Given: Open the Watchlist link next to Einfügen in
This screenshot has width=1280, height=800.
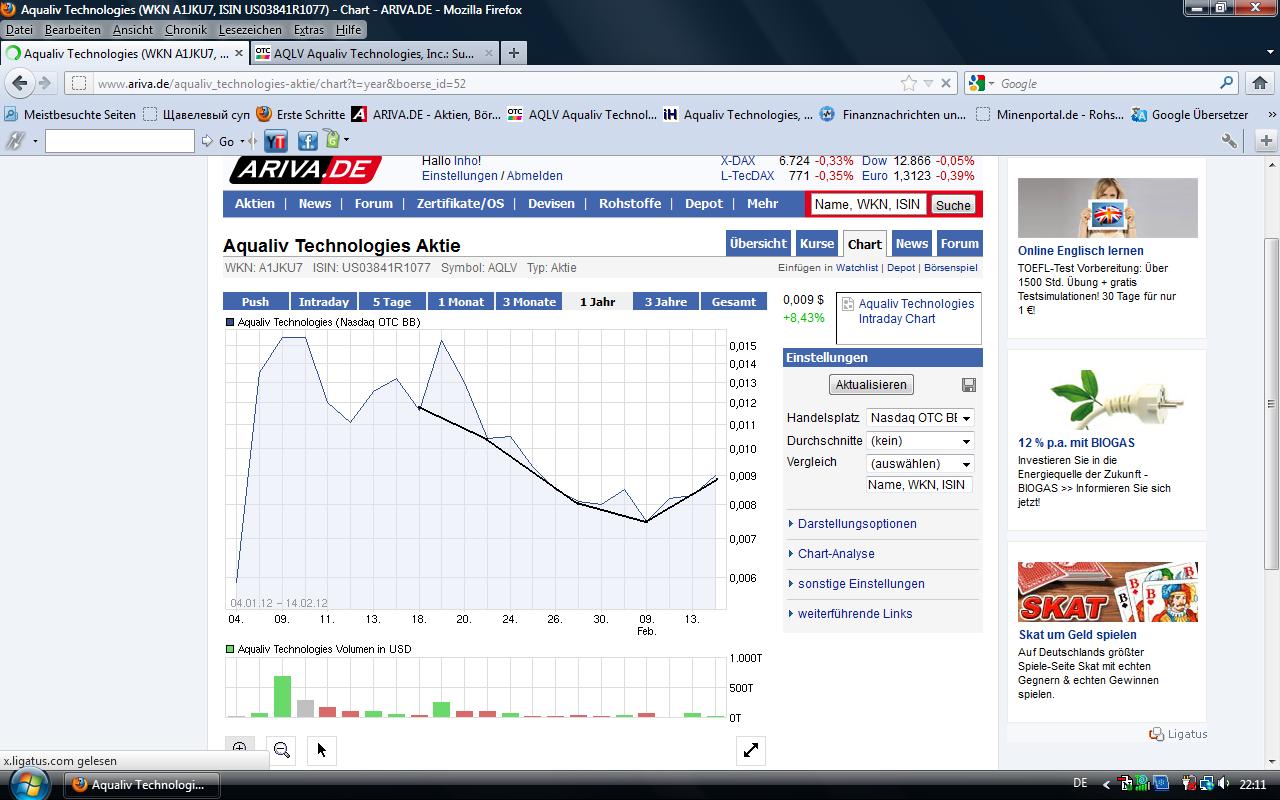Looking at the screenshot, I should 857,268.
